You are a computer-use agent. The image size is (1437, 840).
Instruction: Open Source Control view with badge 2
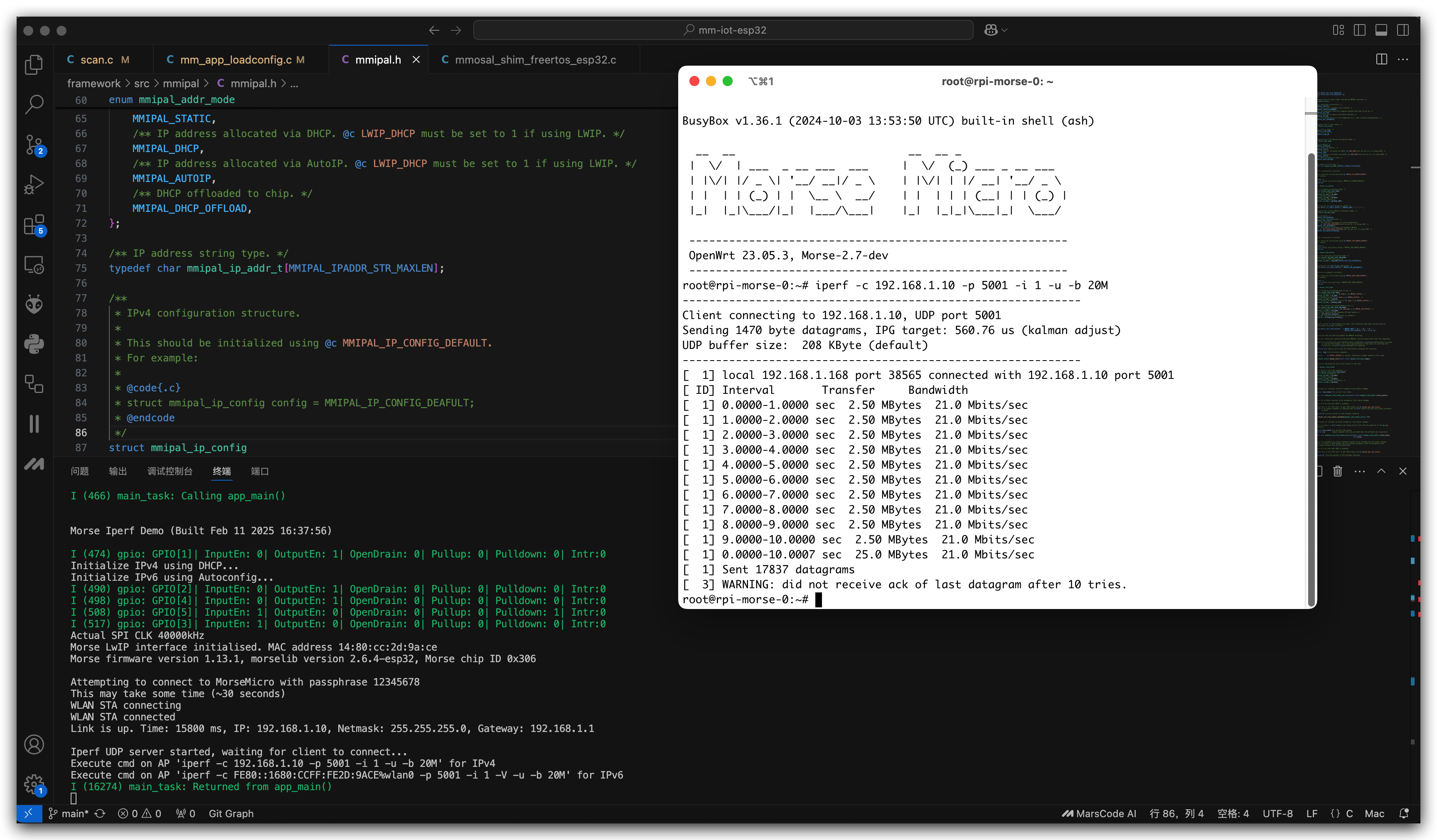click(34, 145)
